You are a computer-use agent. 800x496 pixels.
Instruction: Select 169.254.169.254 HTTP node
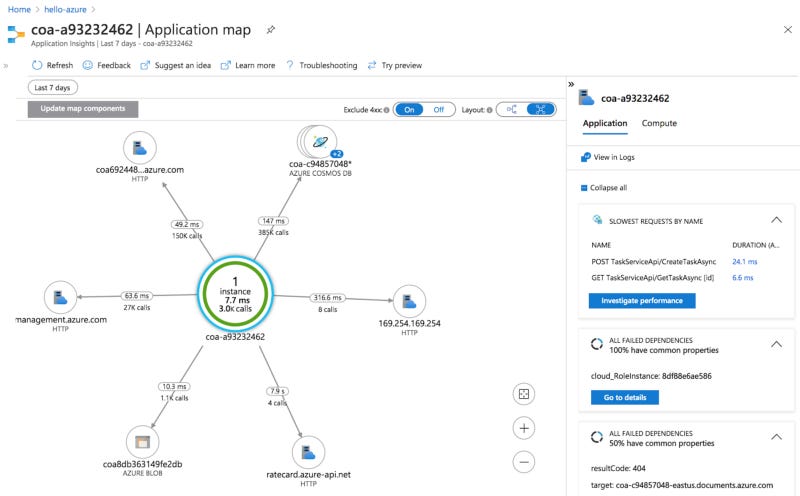[x=409, y=301]
